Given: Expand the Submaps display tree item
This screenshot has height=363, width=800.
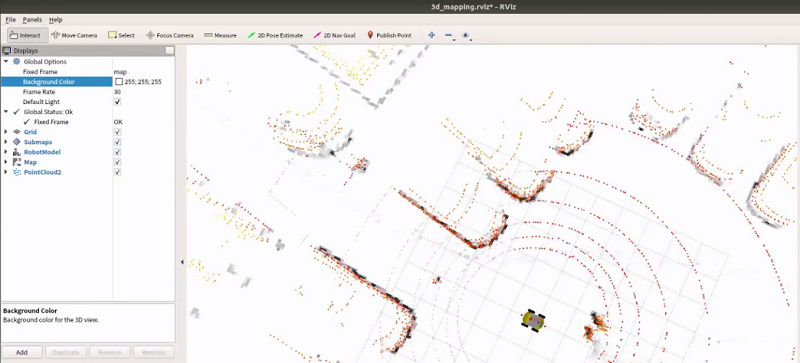Looking at the screenshot, I should 6,142.
